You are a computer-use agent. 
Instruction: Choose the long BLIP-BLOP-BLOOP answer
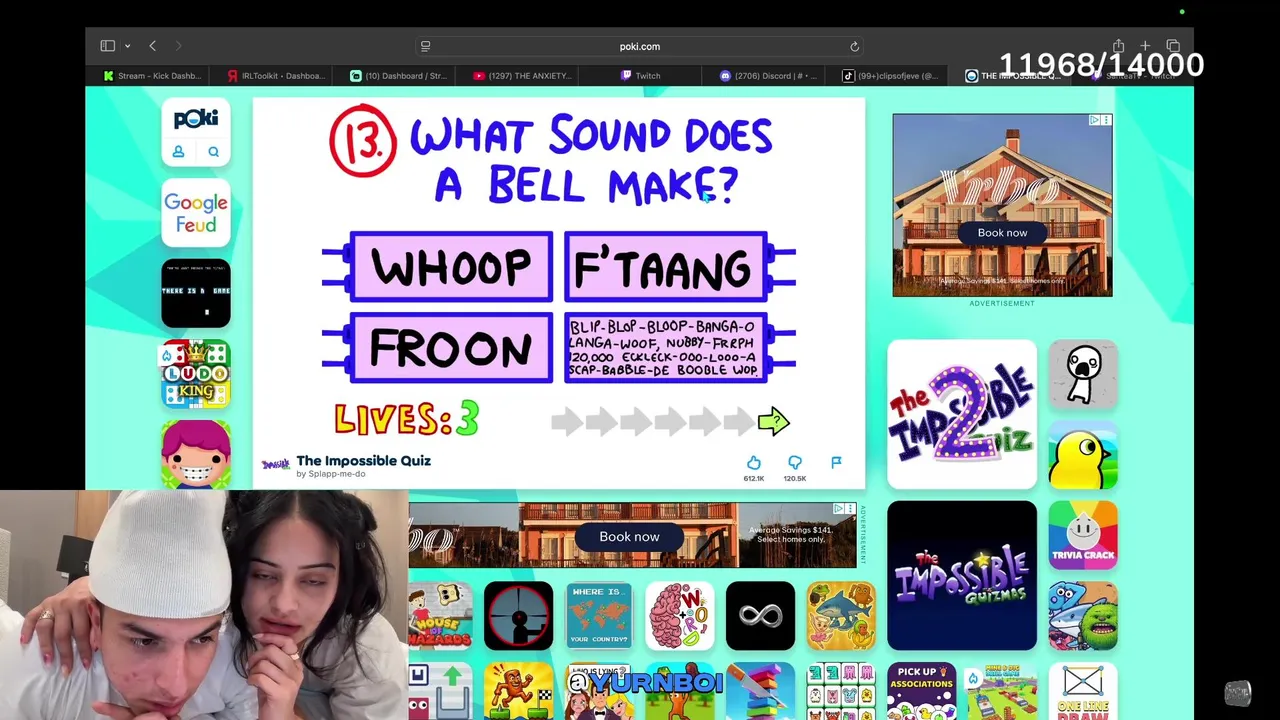tap(666, 348)
